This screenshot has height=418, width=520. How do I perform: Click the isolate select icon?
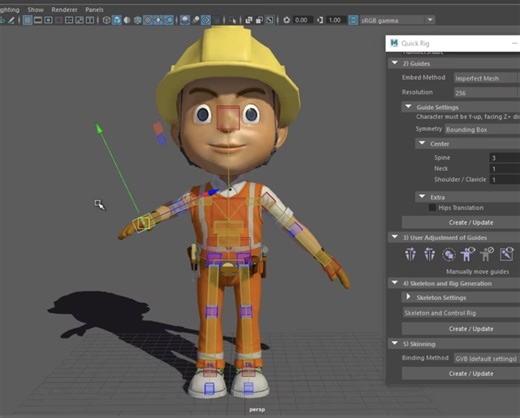pyautogui.click(x=233, y=20)
